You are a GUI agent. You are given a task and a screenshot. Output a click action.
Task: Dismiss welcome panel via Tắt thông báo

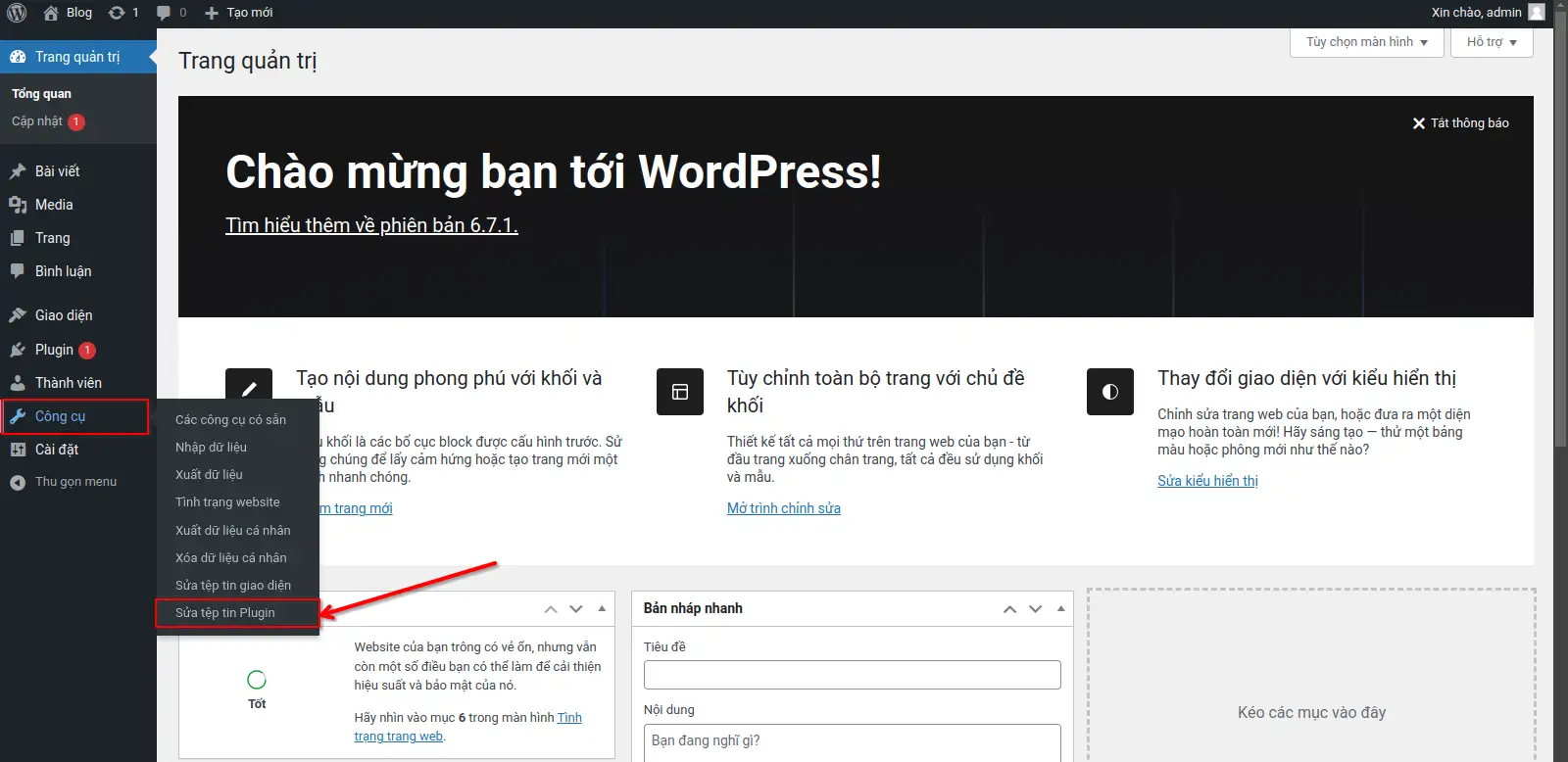(x=1460, y=123)
